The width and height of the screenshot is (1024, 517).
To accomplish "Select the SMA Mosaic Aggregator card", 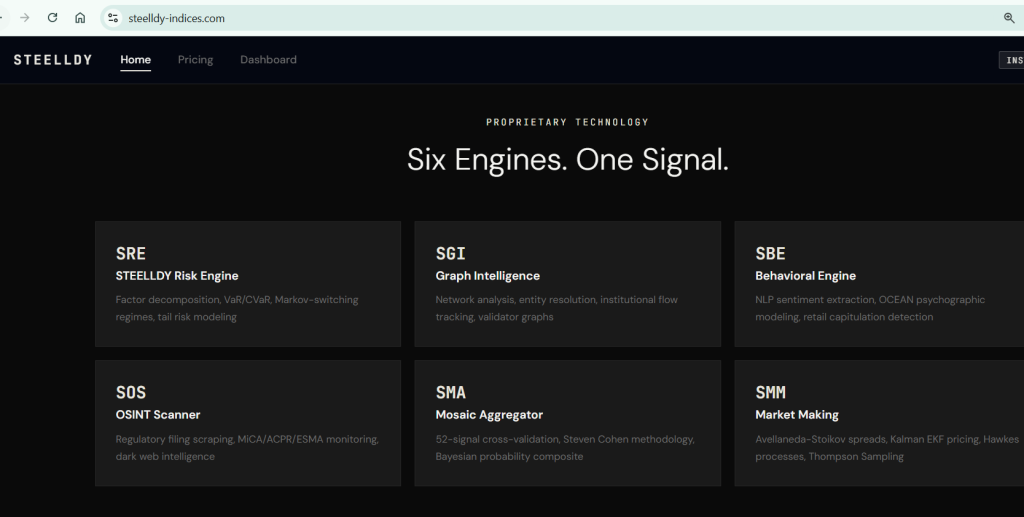I will click(568, 423).
